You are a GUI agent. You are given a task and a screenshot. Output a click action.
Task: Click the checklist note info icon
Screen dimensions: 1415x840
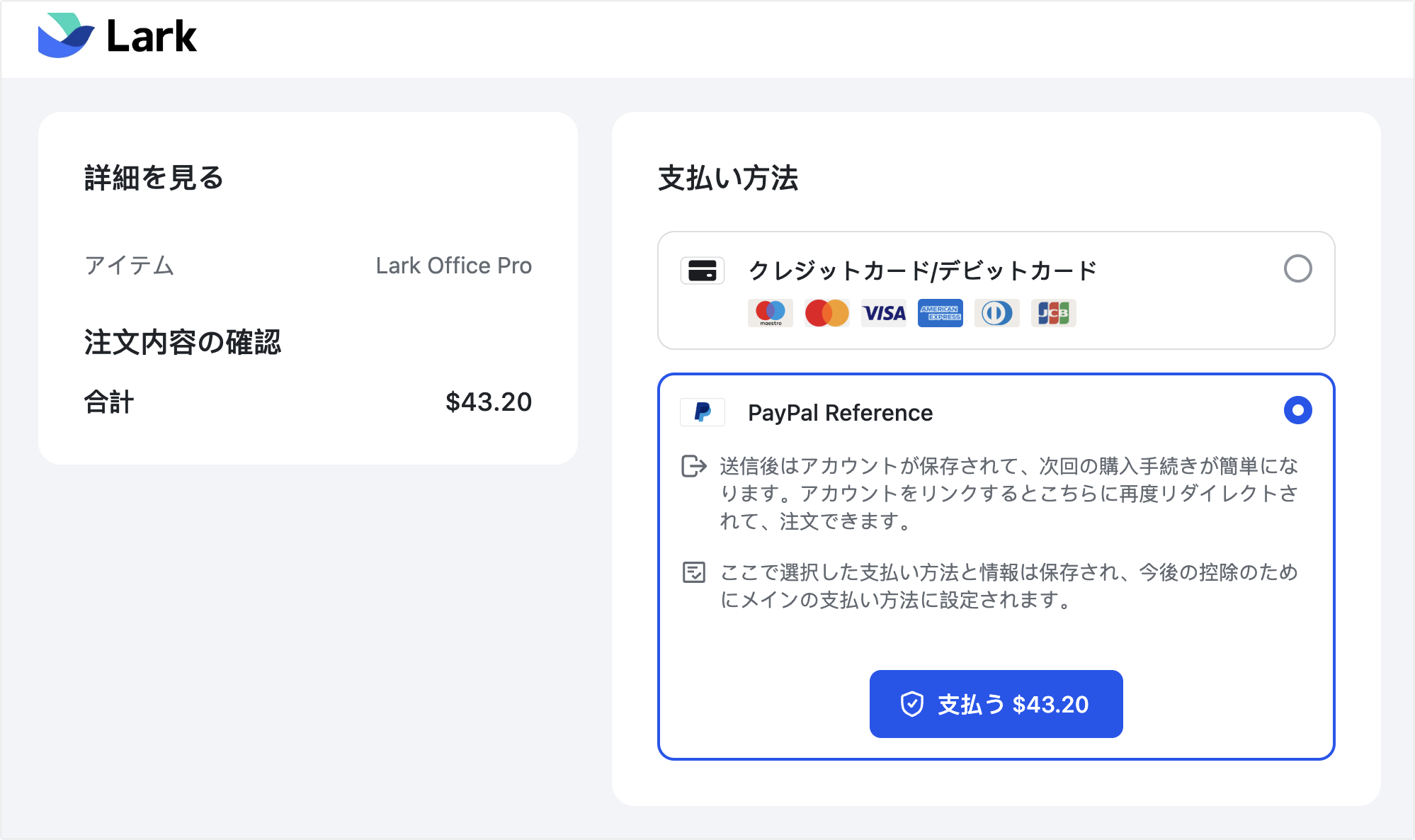pos(694,572)
